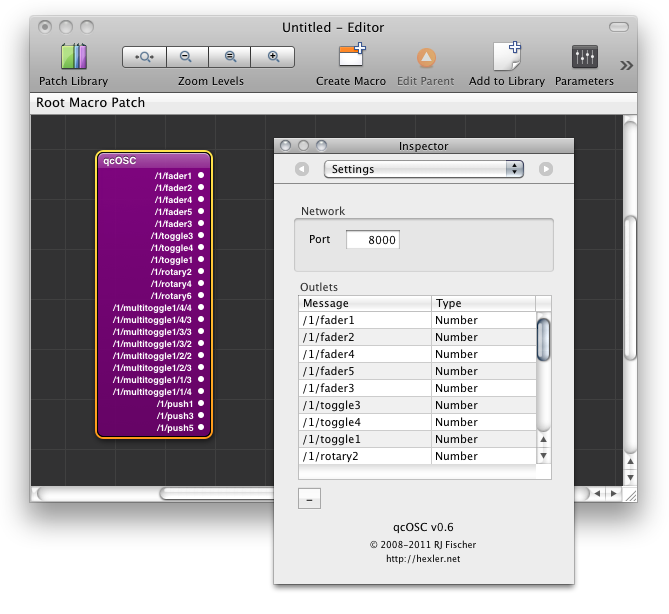Click the /1/multitoggle1/4/4 output port
The image size is (669, 614).
[x=201, y=307]
